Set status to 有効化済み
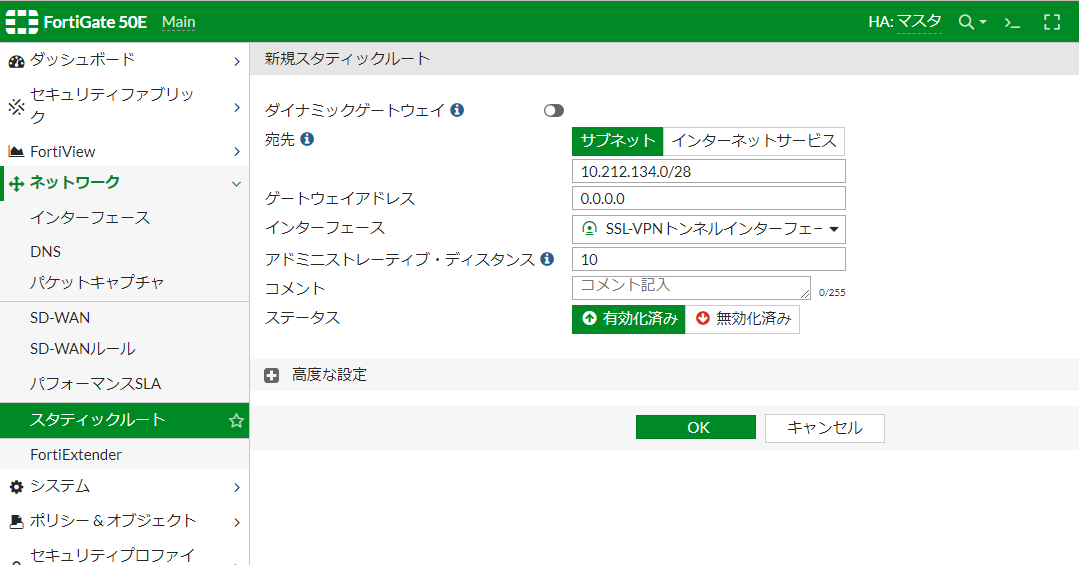Viewport: 1079px width, 565px height. (629, 319)
